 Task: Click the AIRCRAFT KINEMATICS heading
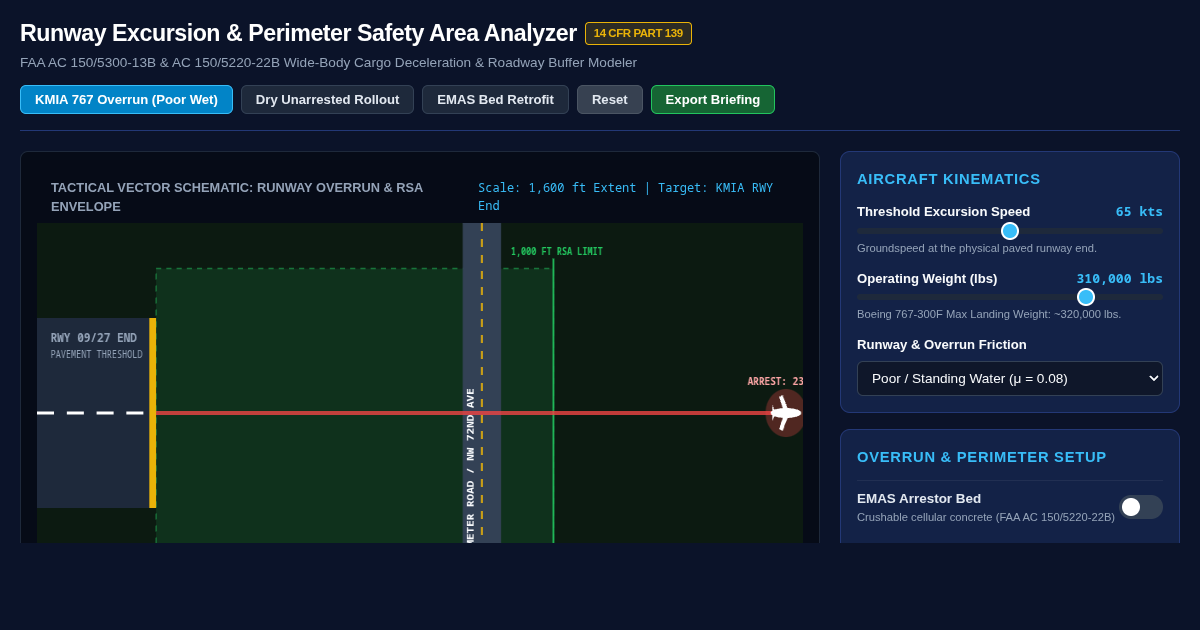click(x=949, y=178)
